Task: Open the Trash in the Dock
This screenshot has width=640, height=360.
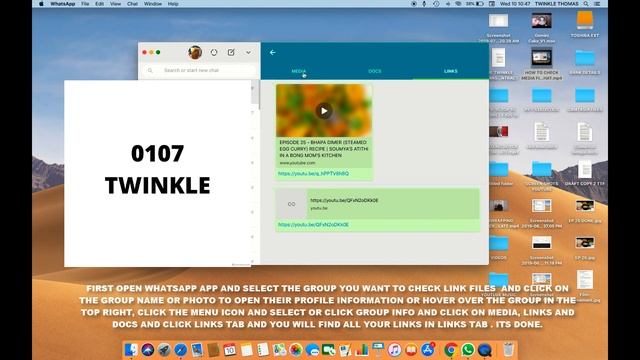Action: (x=508, y=350)
